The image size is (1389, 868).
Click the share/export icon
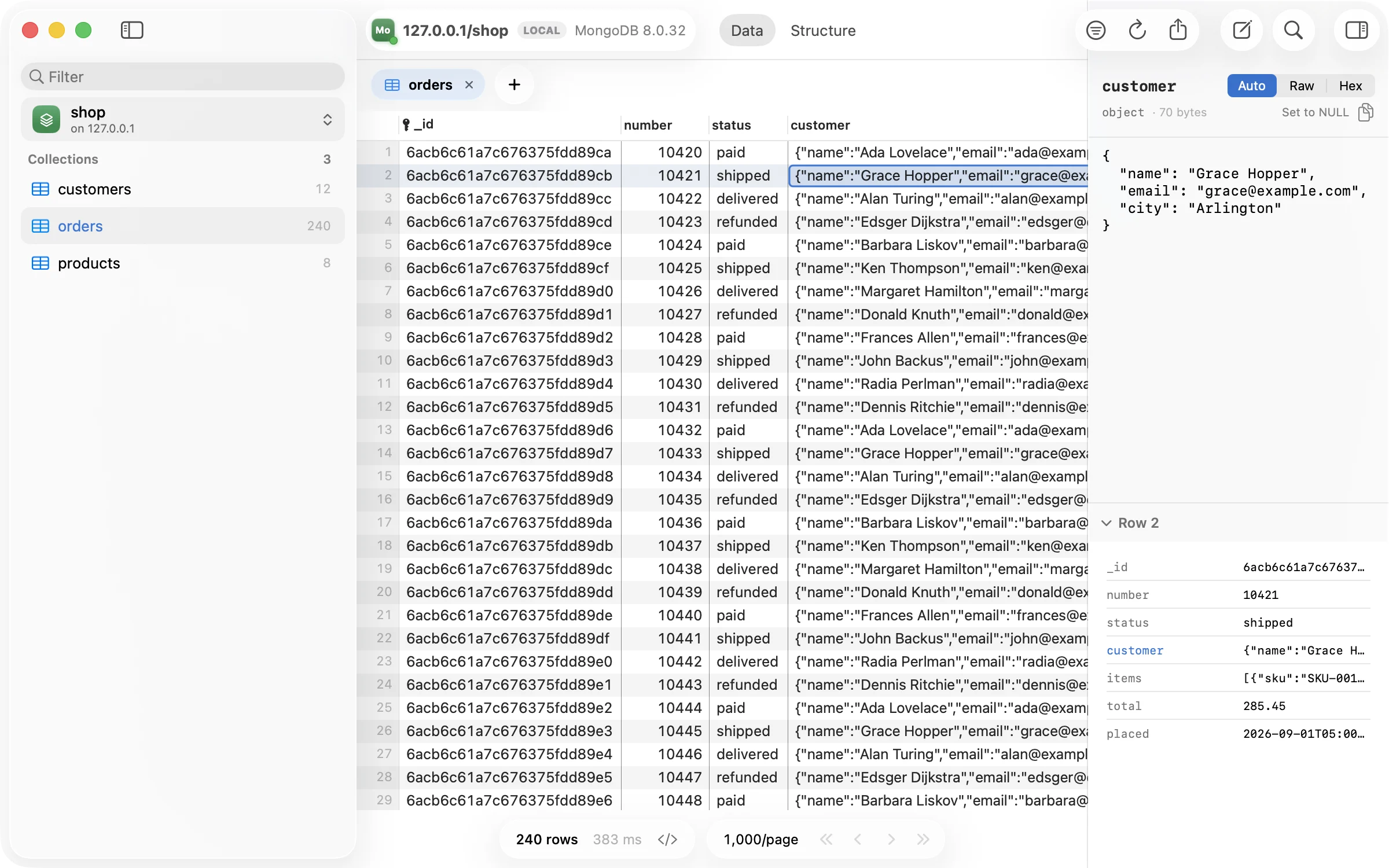coord(1178,30)
